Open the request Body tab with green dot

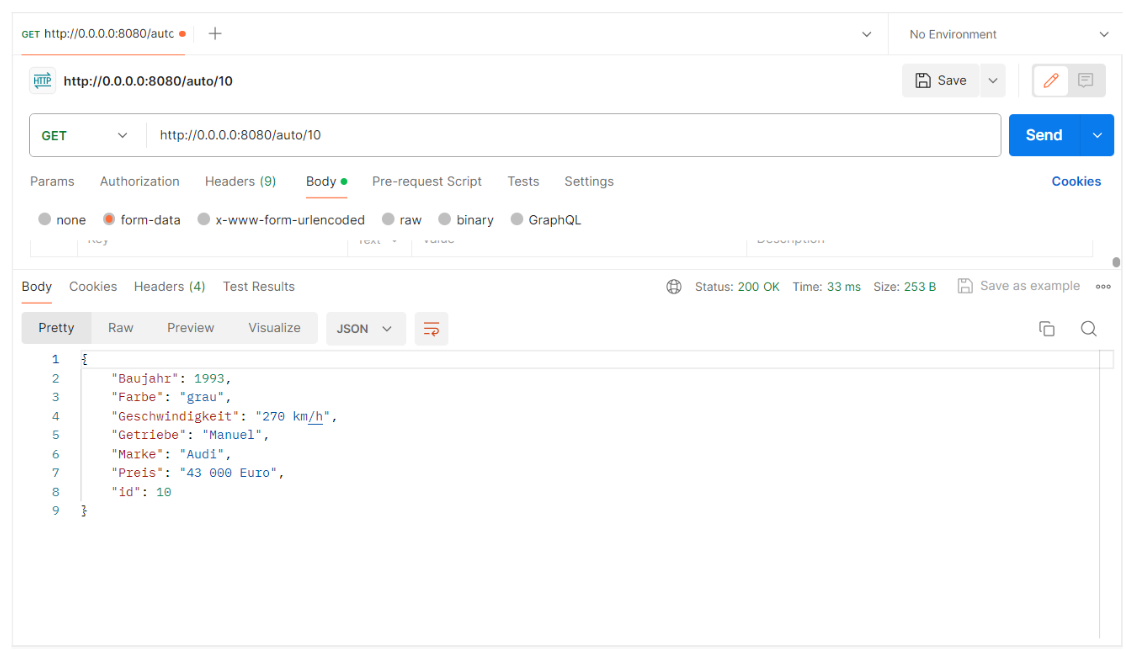click(x=326, y=182)
